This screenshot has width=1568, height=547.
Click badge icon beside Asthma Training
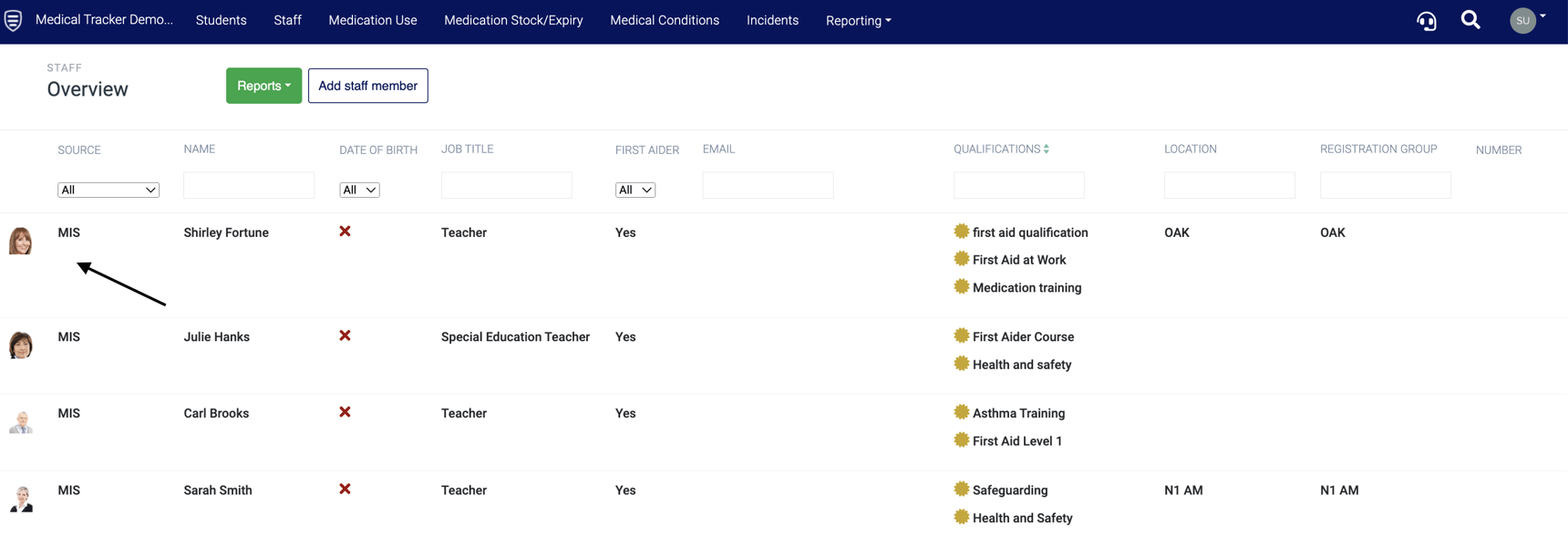point(961,412)
